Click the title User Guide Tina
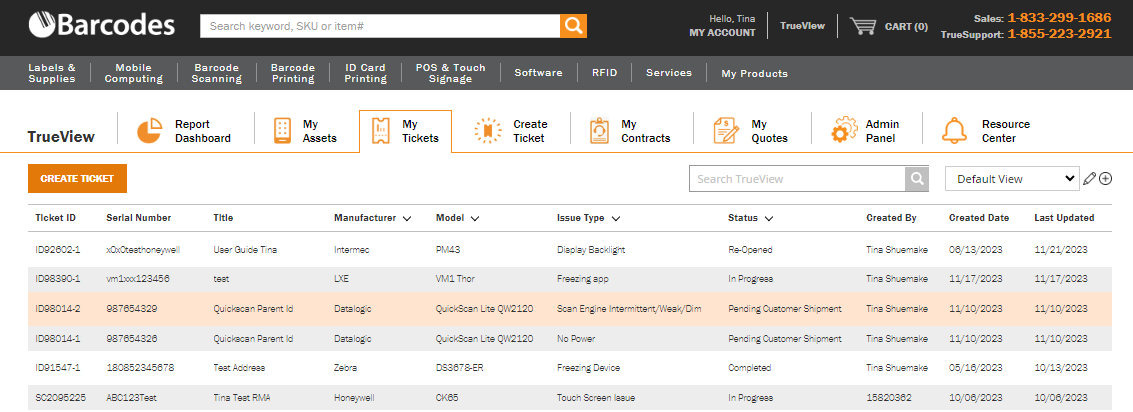This screenshot has height=412, width=1133. pyautogui.click(x=245, y=249)
